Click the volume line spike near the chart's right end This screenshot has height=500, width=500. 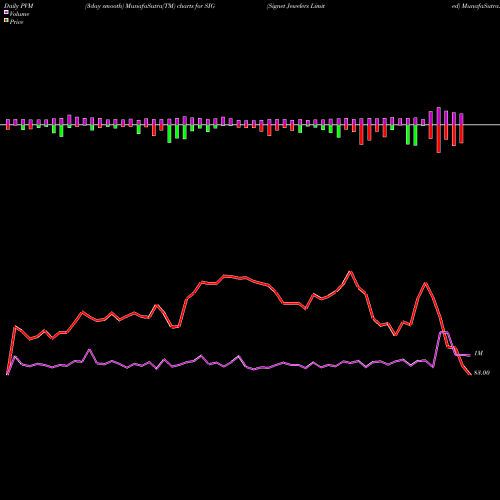444,332
